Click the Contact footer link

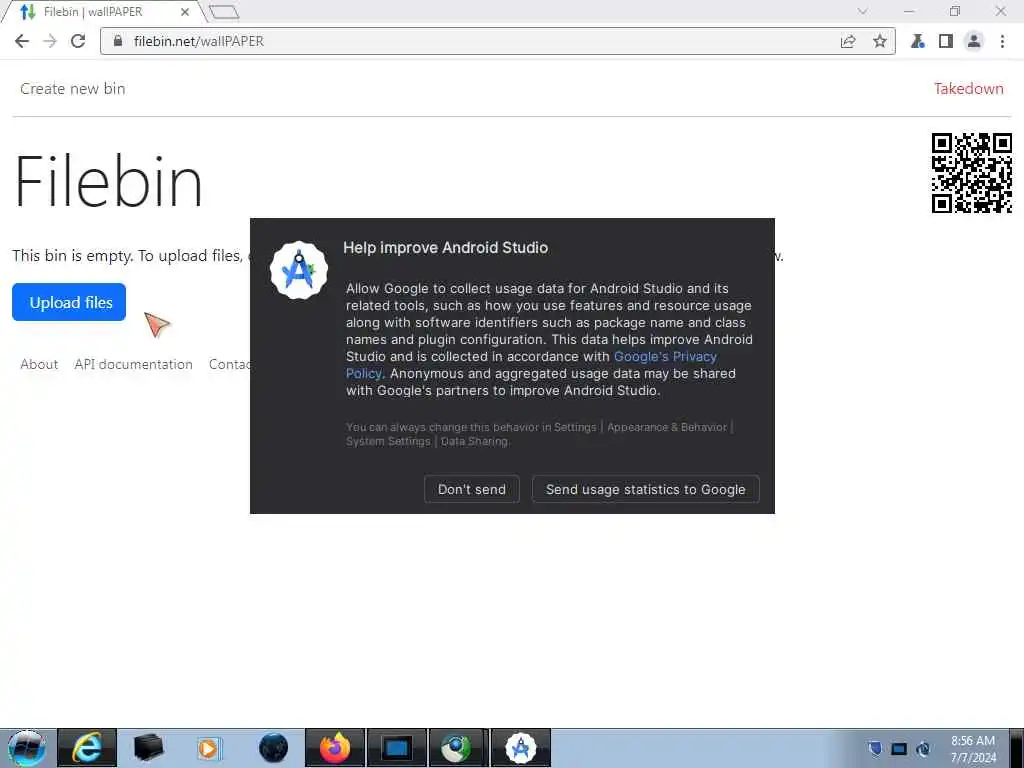coord(229,364)
